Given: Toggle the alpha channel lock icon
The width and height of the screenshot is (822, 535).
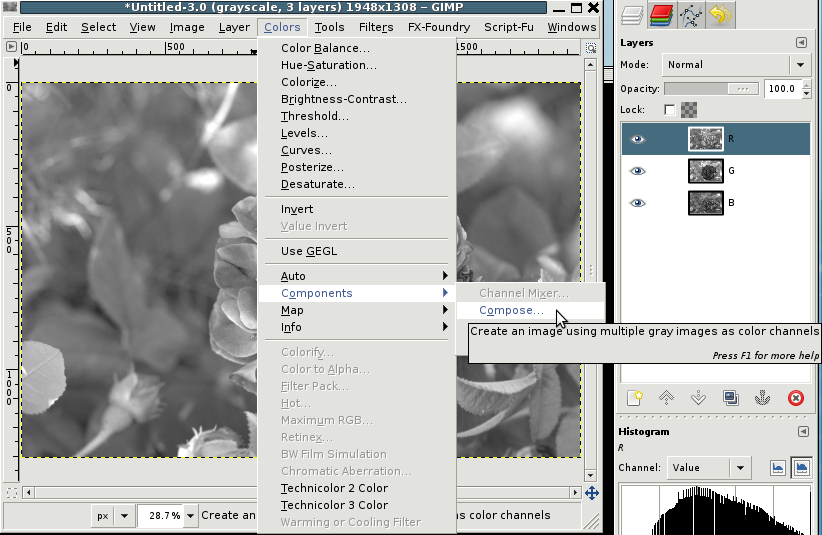Looking at the screenshot, I should (x=689, y=110).
